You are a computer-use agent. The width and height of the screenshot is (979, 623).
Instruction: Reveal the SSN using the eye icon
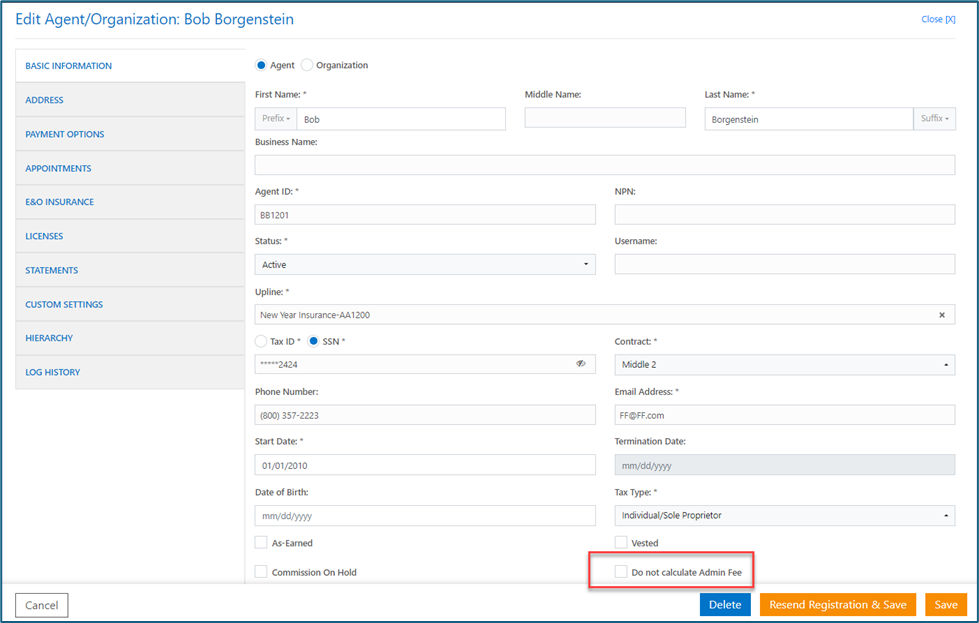click(x=581, y=364)
